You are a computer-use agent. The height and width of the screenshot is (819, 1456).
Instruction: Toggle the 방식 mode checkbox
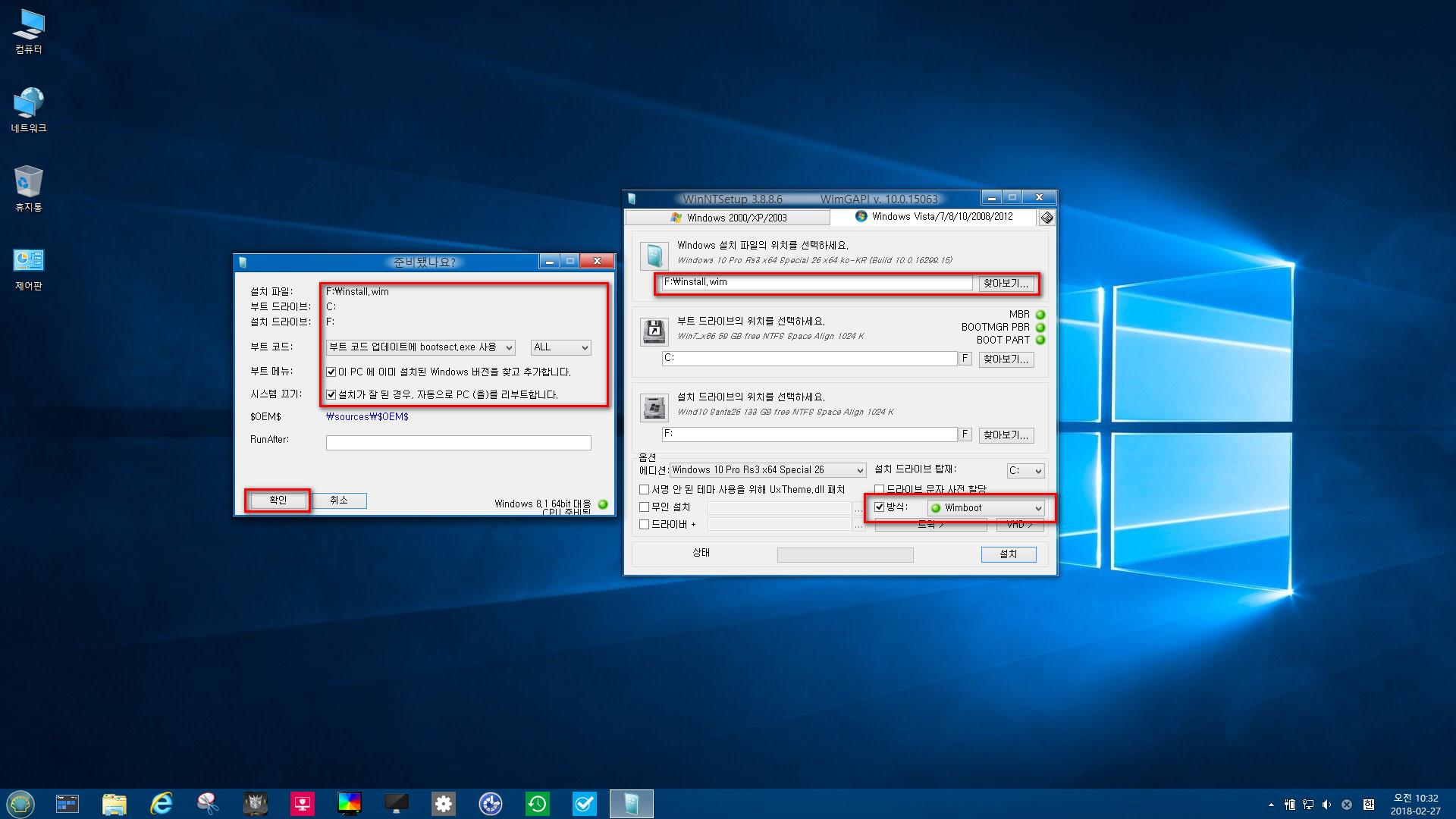[x=879, y=507]
